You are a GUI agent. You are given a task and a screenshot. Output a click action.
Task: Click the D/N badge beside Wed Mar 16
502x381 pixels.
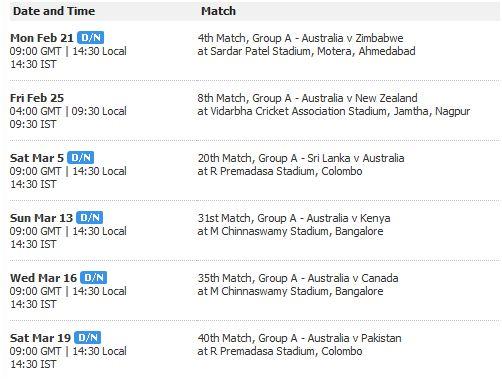tap(94, 278)
